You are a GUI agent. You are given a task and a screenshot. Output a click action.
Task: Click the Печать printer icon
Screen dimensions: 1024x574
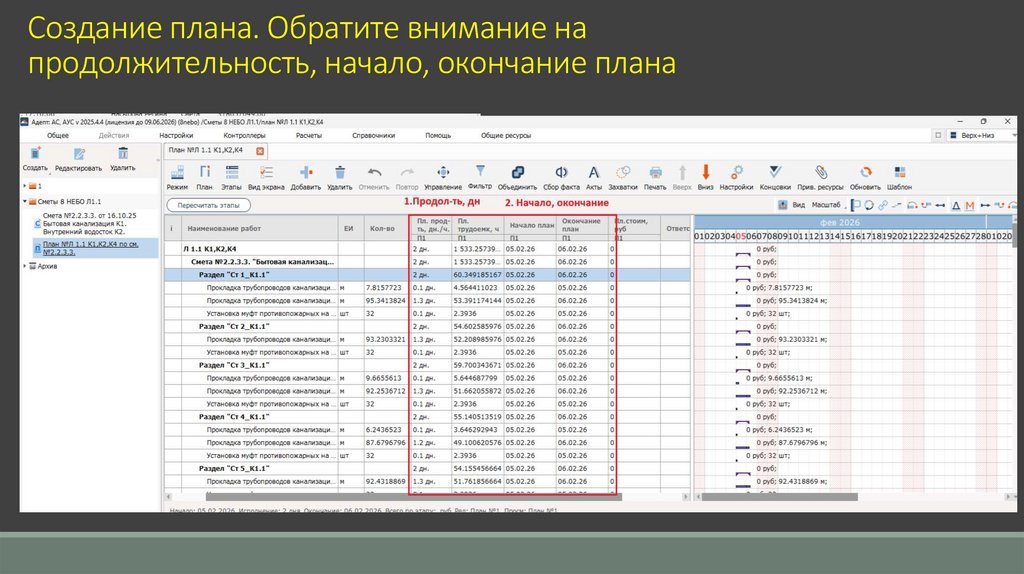pos(655,172)
